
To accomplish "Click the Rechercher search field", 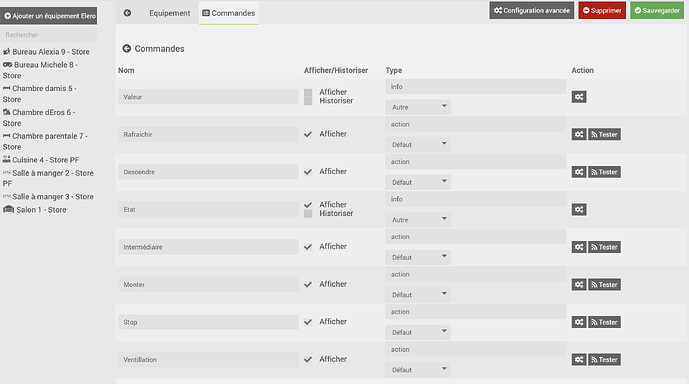I will [48, 35].
